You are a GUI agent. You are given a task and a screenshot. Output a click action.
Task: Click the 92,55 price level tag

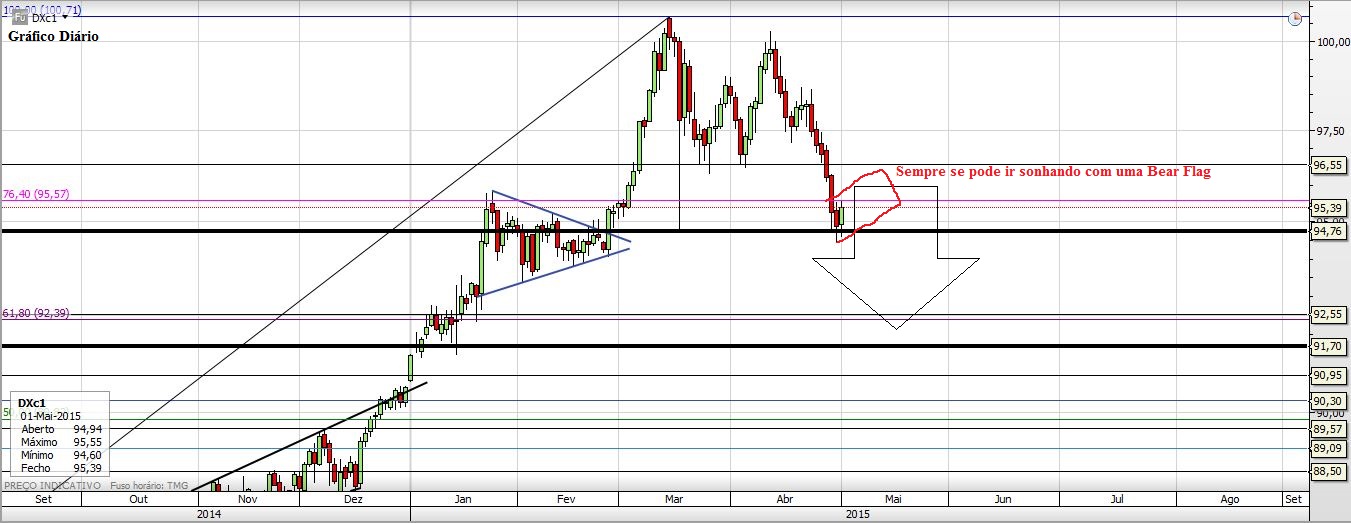tap(1328, 314)
